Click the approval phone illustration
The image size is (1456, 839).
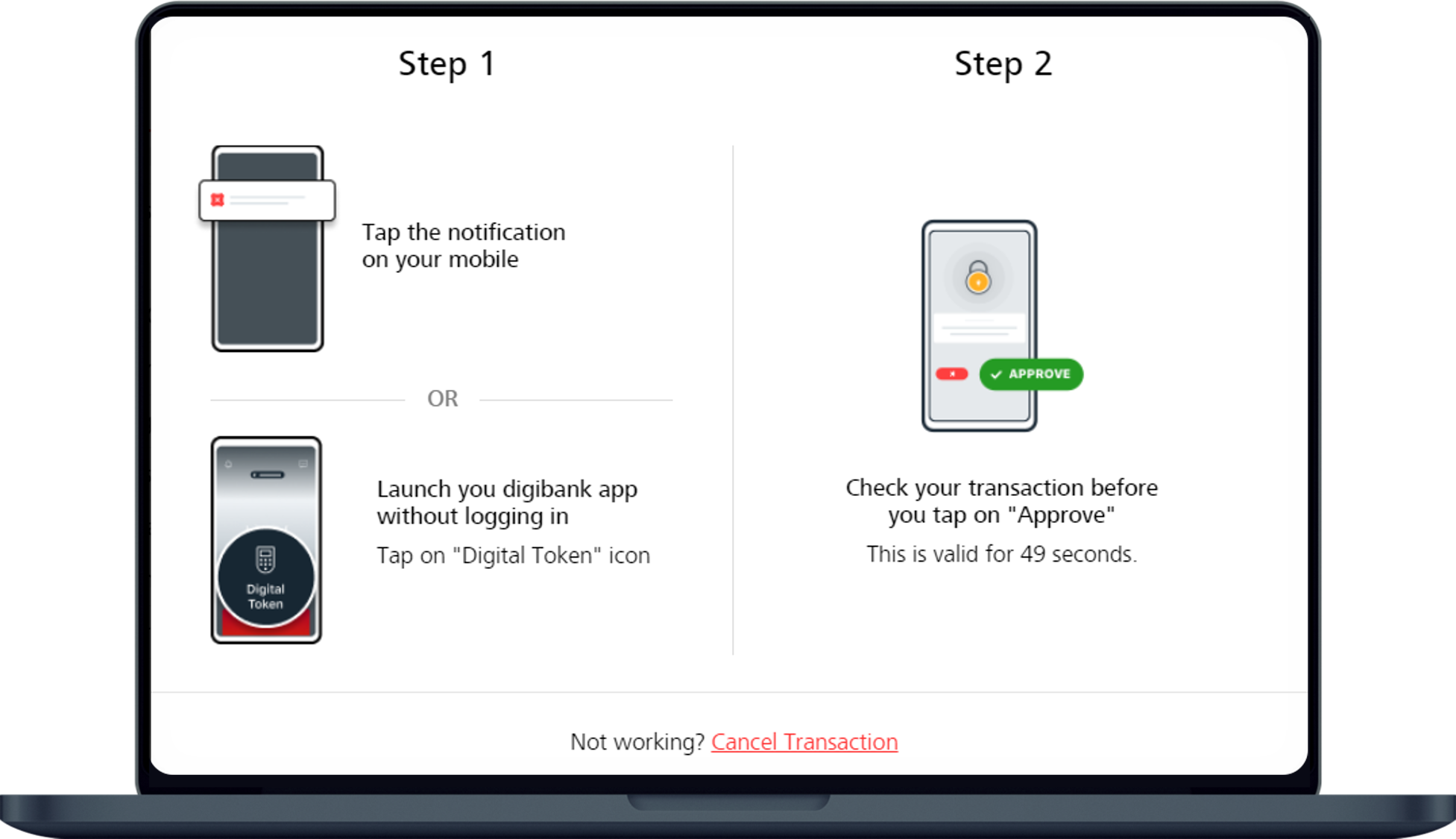click(x=979, y=325)
